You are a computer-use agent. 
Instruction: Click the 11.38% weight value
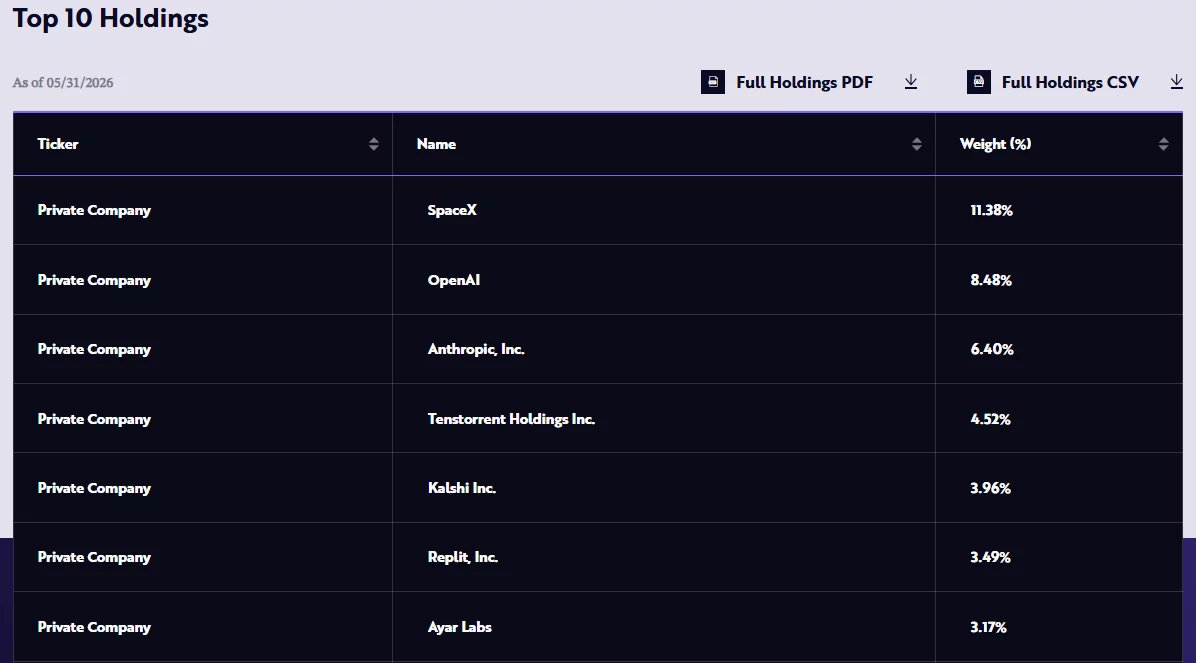click(x=991, y=211)
